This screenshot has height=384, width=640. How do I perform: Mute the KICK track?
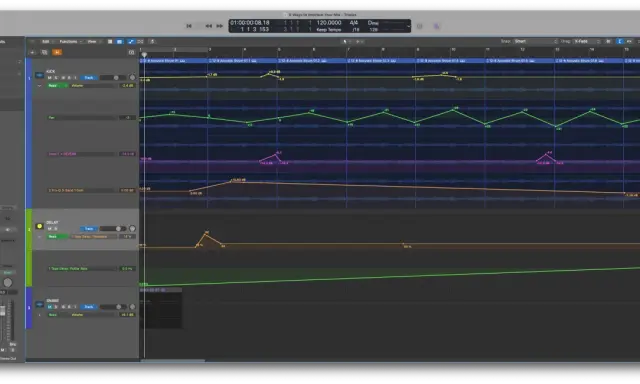[x=50, y=78]
